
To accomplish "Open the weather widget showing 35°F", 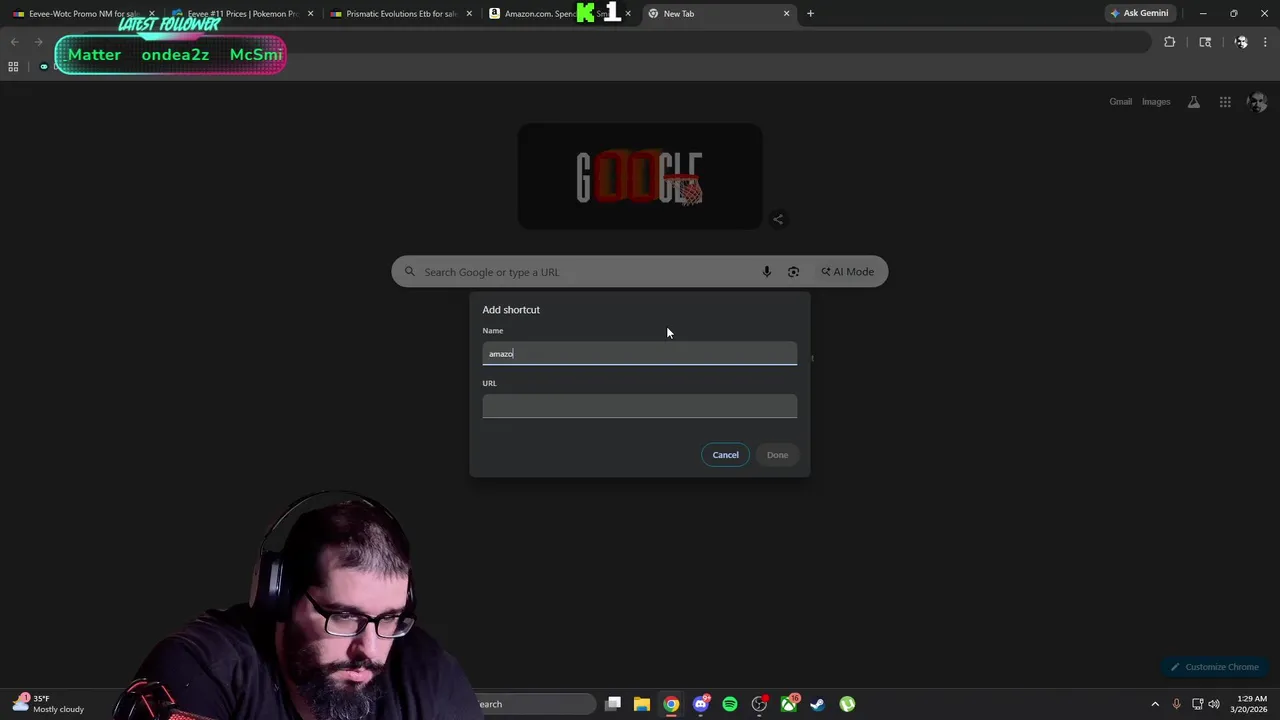I will click(x=48, y=704).
